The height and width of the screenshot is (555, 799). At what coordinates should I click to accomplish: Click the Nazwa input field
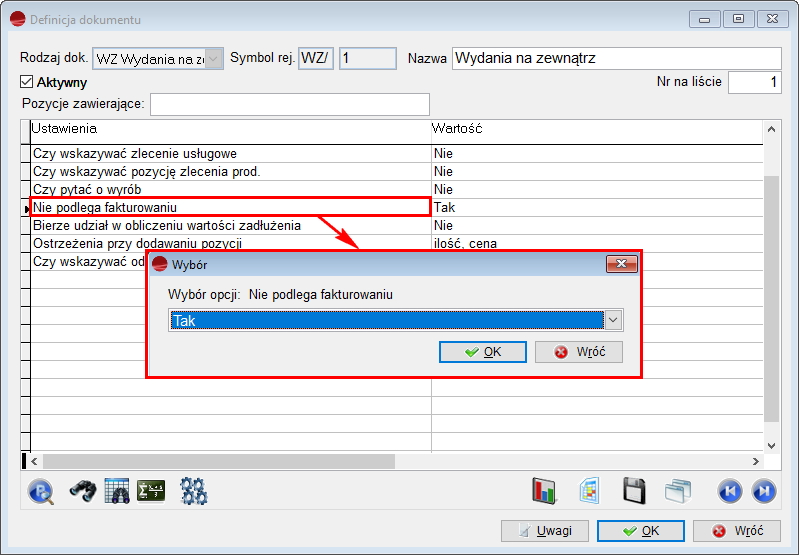tap(616, 59)
